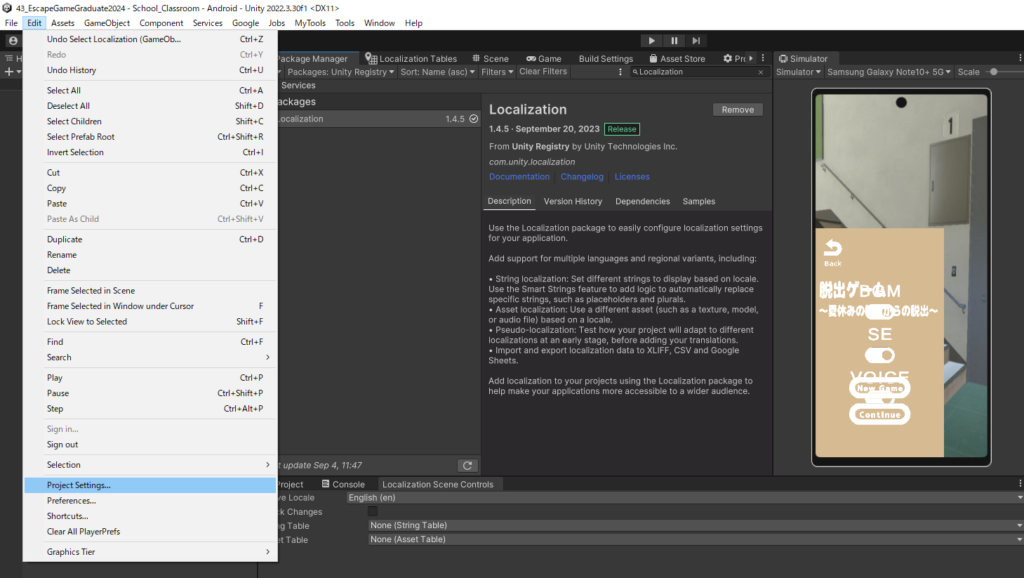Switch to the Scene tab
This screenshot has width=1024, height=578.
(490, 59)
